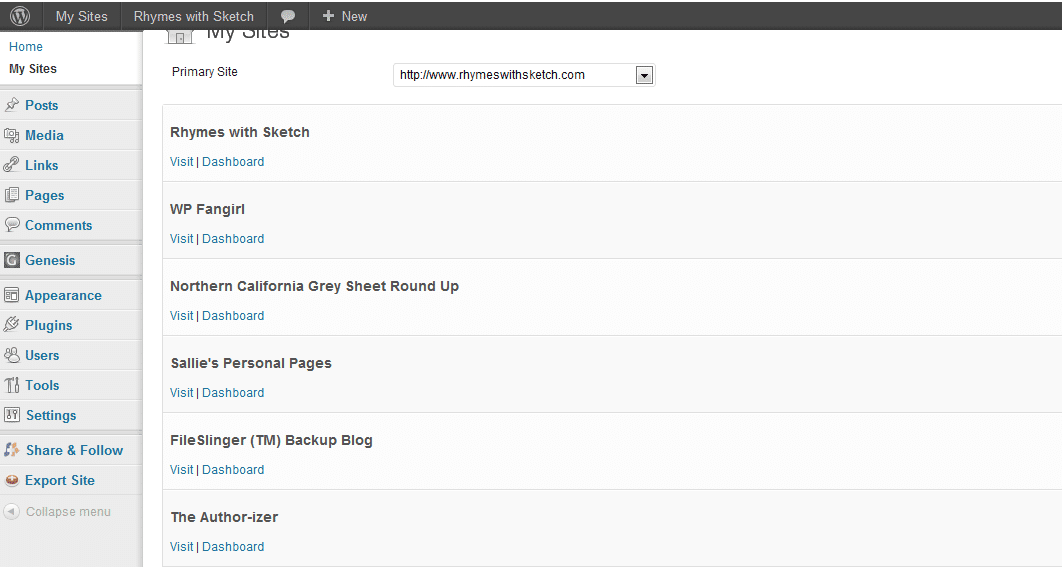Select My Sites in the sidebar submenu
The height and width of the screenshot is (567, 1062).
pos(33,68)
